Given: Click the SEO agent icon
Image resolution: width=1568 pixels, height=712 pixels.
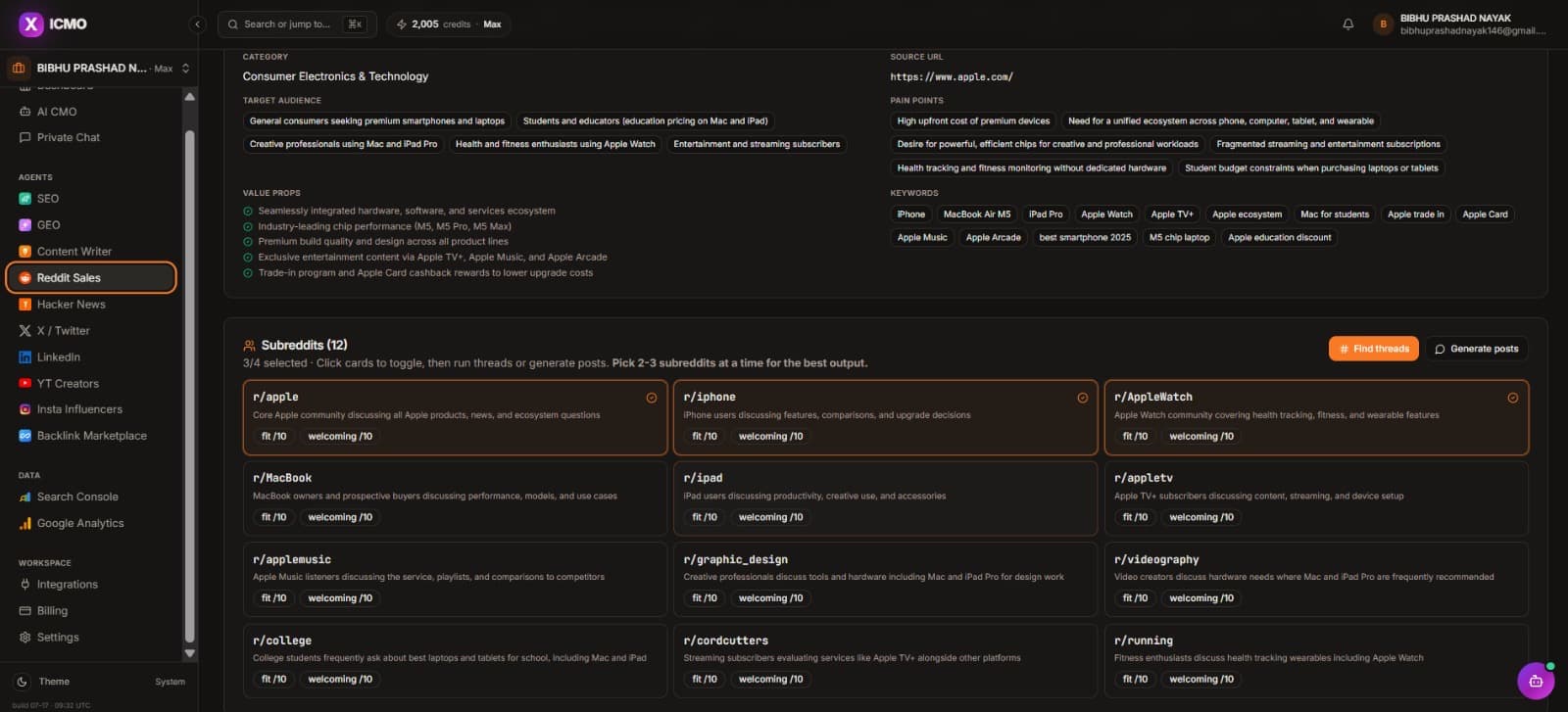Looking at the screenshot, I should tap(25, 198).
